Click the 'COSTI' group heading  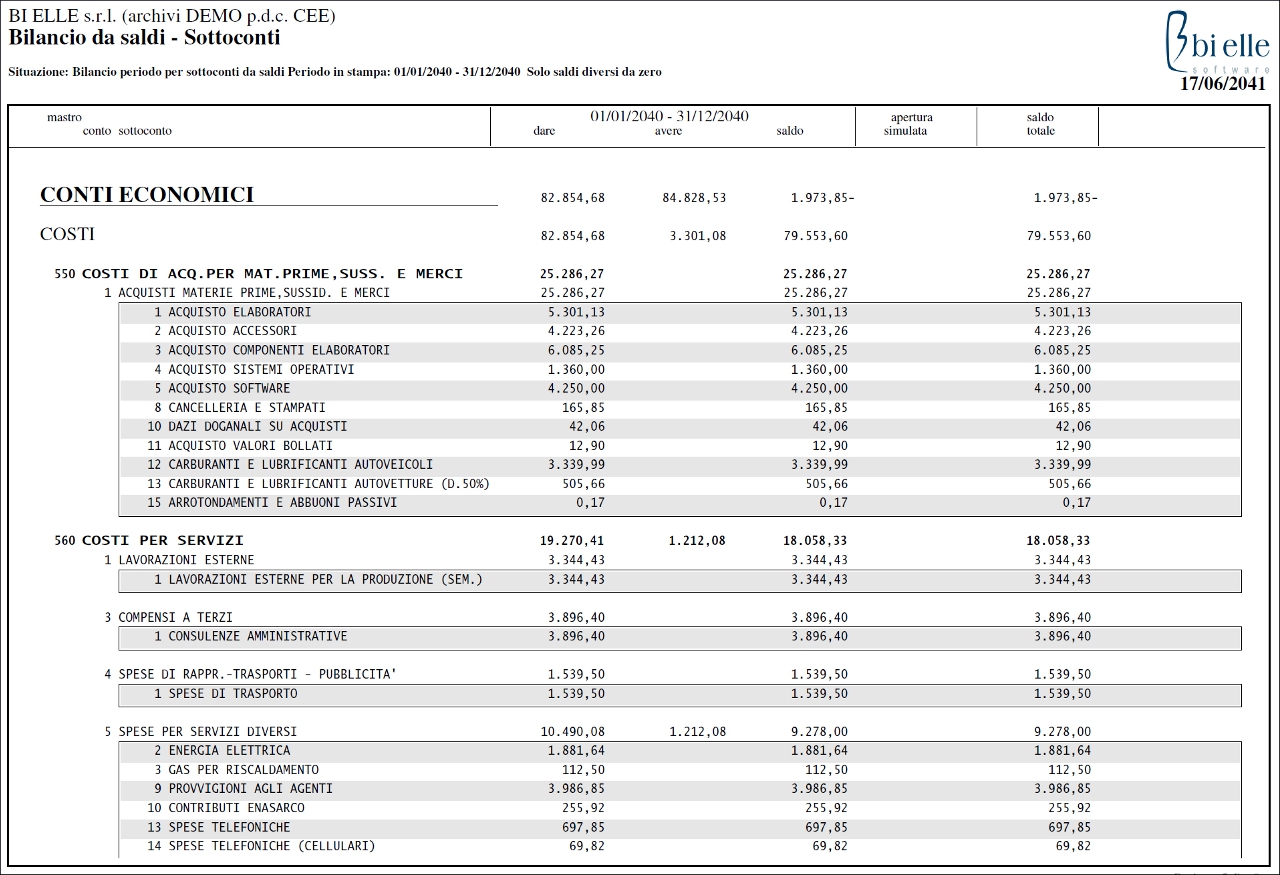67,234
